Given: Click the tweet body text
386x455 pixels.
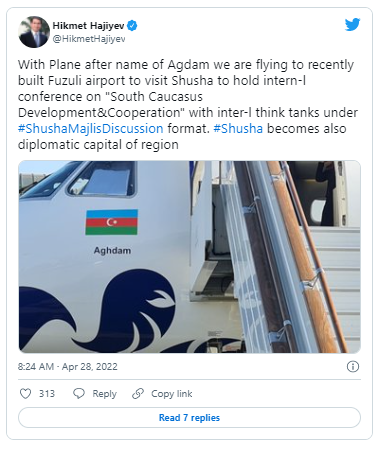Looking at the screenshot, I should tap(188, 105).
